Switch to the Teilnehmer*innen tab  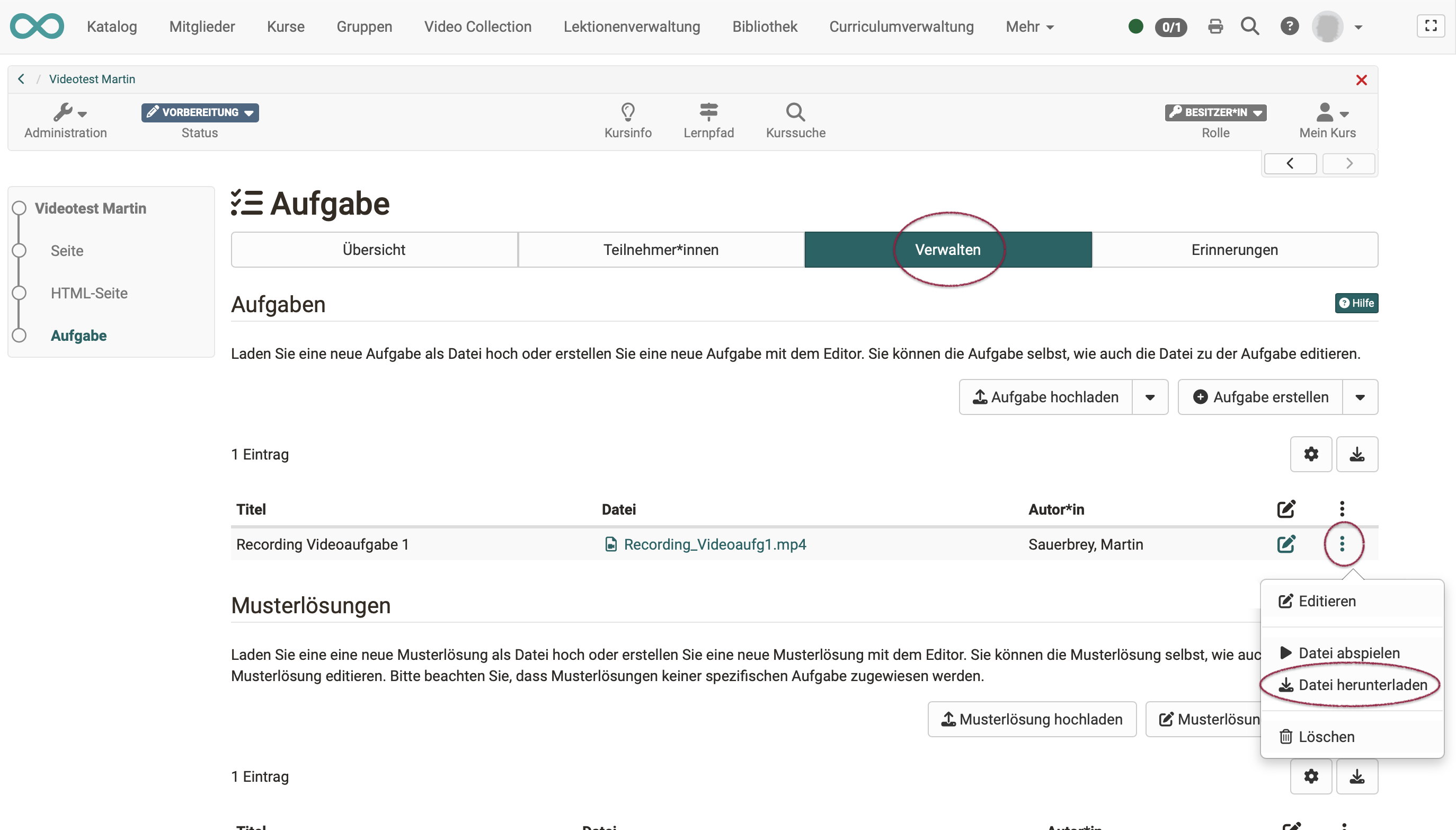tap(661, 250)
